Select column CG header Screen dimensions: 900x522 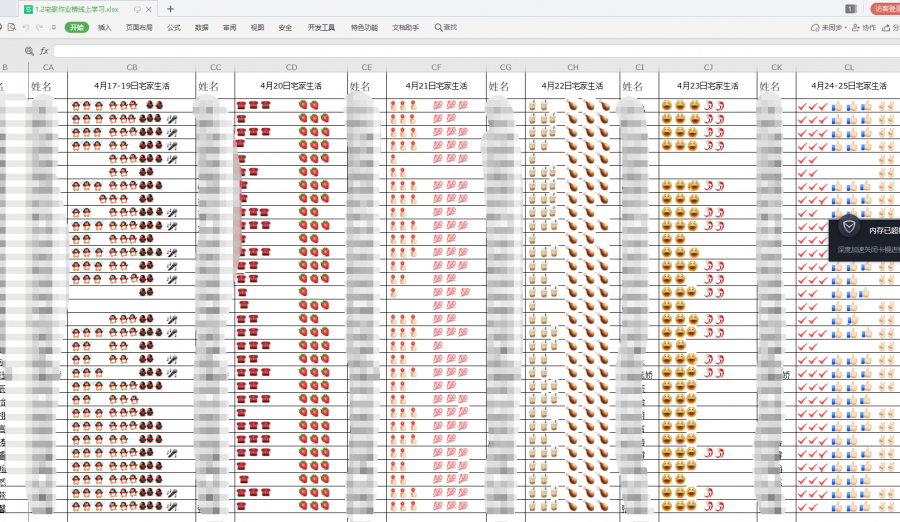coord(506,67)
